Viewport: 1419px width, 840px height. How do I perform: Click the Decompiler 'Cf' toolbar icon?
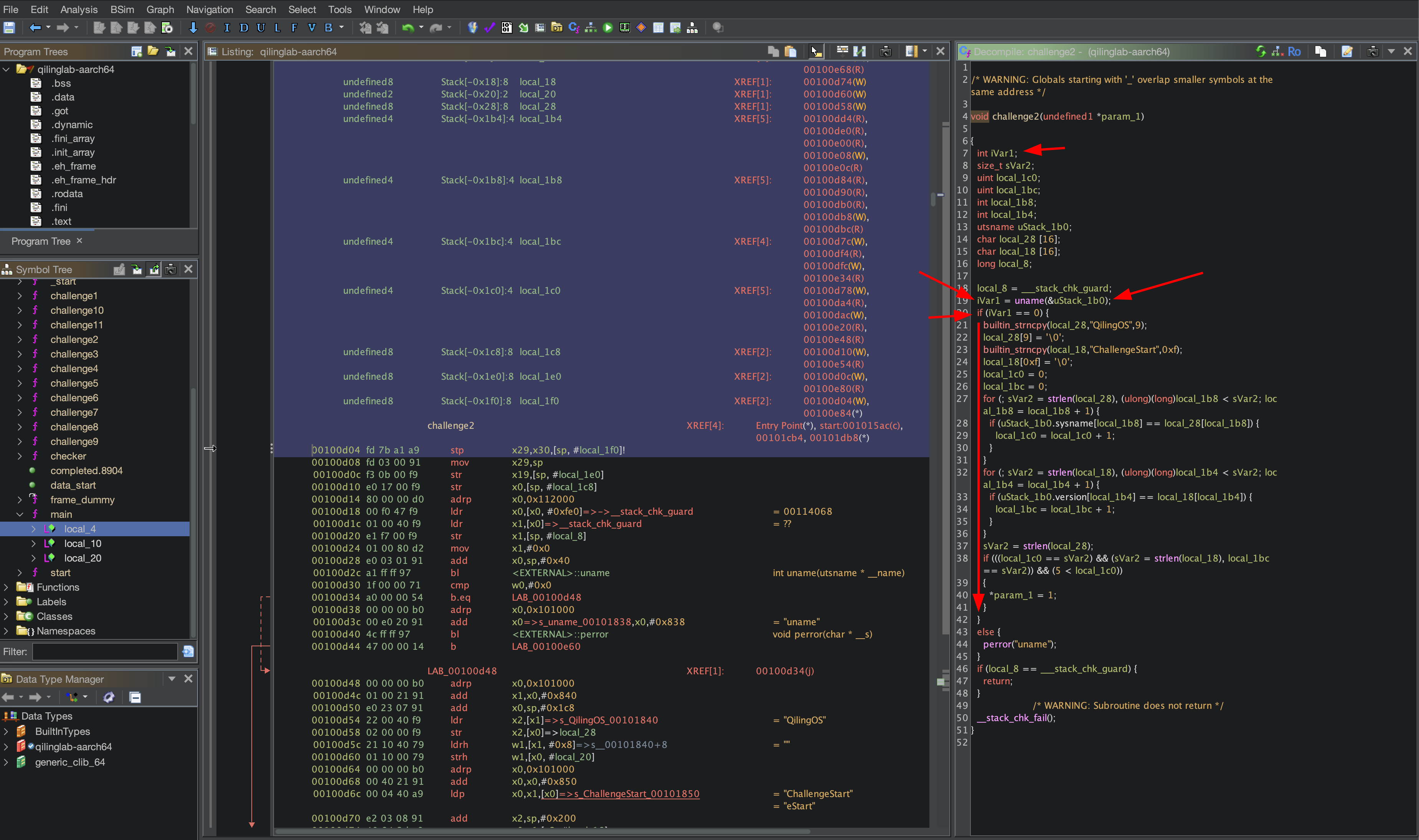pos(574,27)
